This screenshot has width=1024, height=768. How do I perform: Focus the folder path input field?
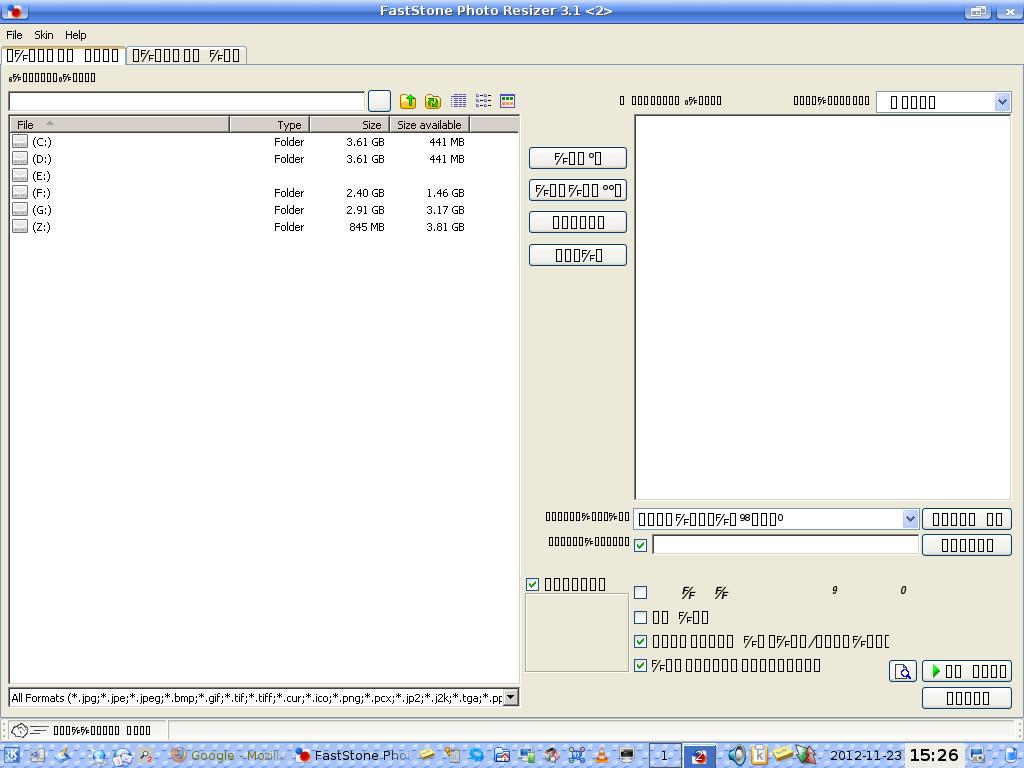click(187, 101)
